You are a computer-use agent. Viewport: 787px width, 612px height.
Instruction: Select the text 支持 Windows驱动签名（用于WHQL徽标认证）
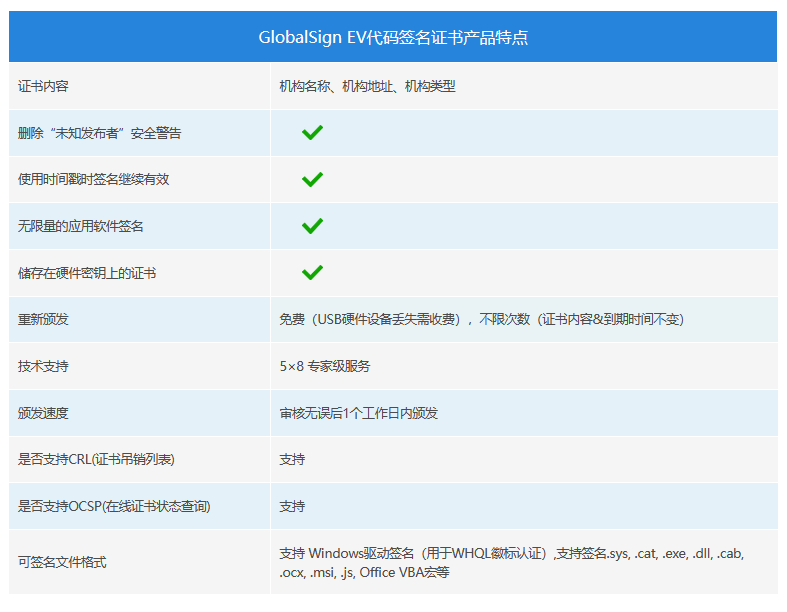point(413,553)
